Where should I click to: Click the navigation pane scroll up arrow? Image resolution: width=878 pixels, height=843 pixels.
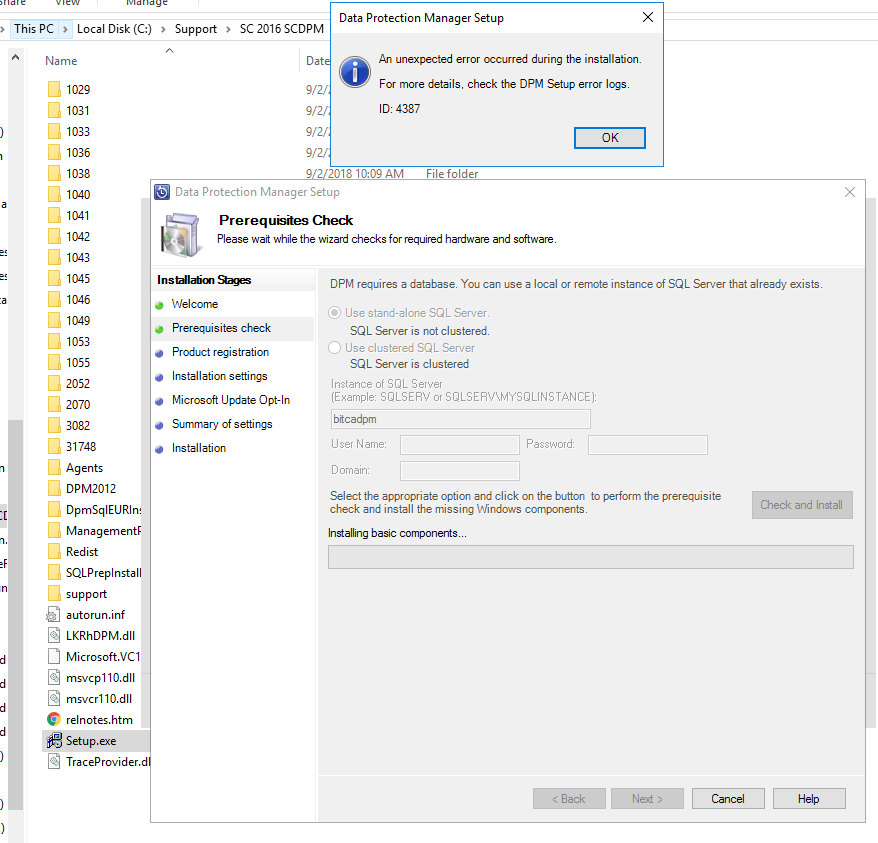click(16, 57)
